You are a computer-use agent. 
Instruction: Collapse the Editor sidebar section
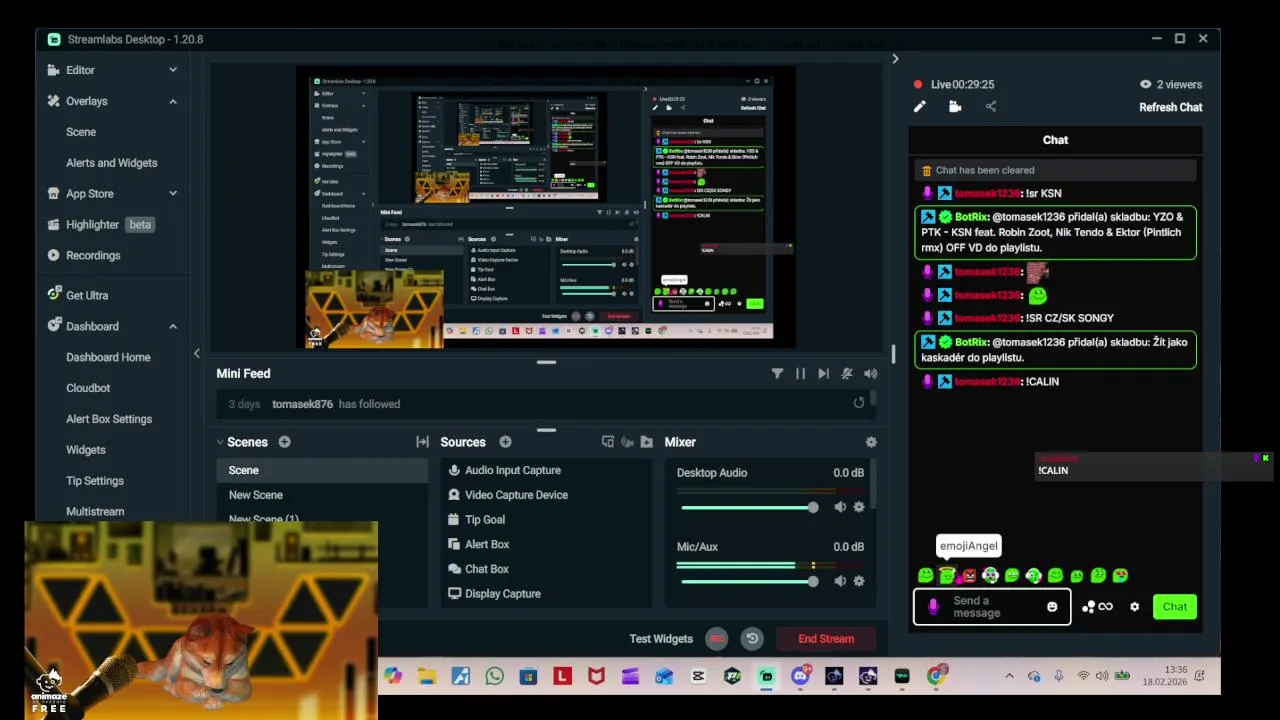tap(173, 70)
